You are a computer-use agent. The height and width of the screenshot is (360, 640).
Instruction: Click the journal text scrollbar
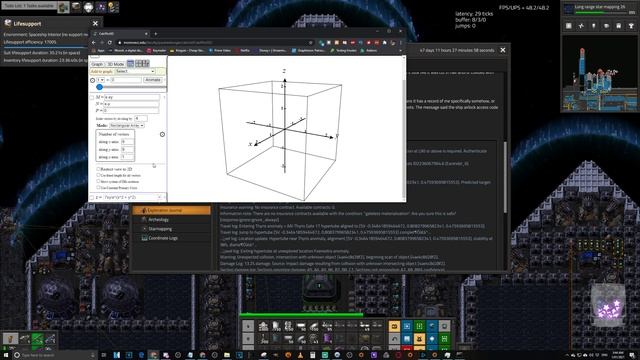pos(505,177)
